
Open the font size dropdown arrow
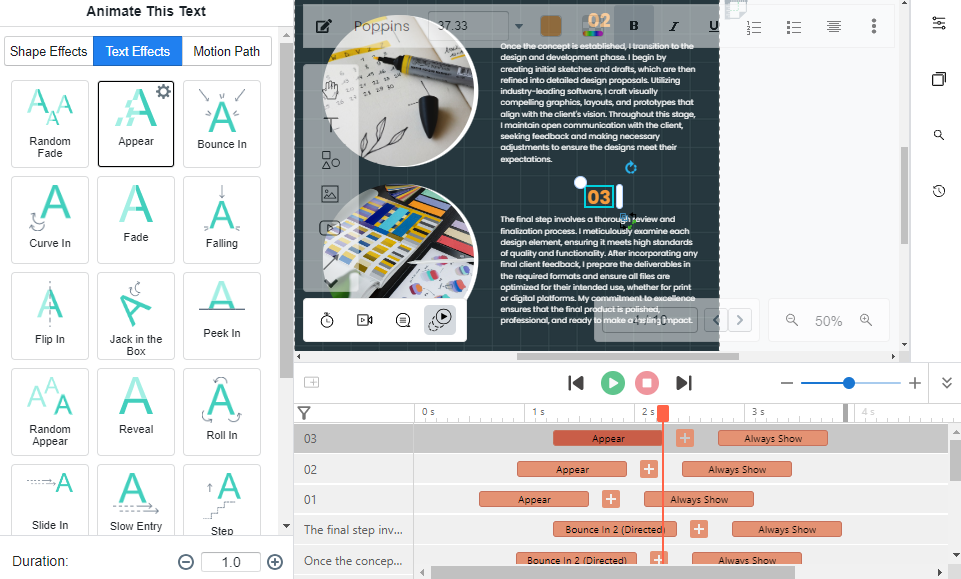pos(518,26)
